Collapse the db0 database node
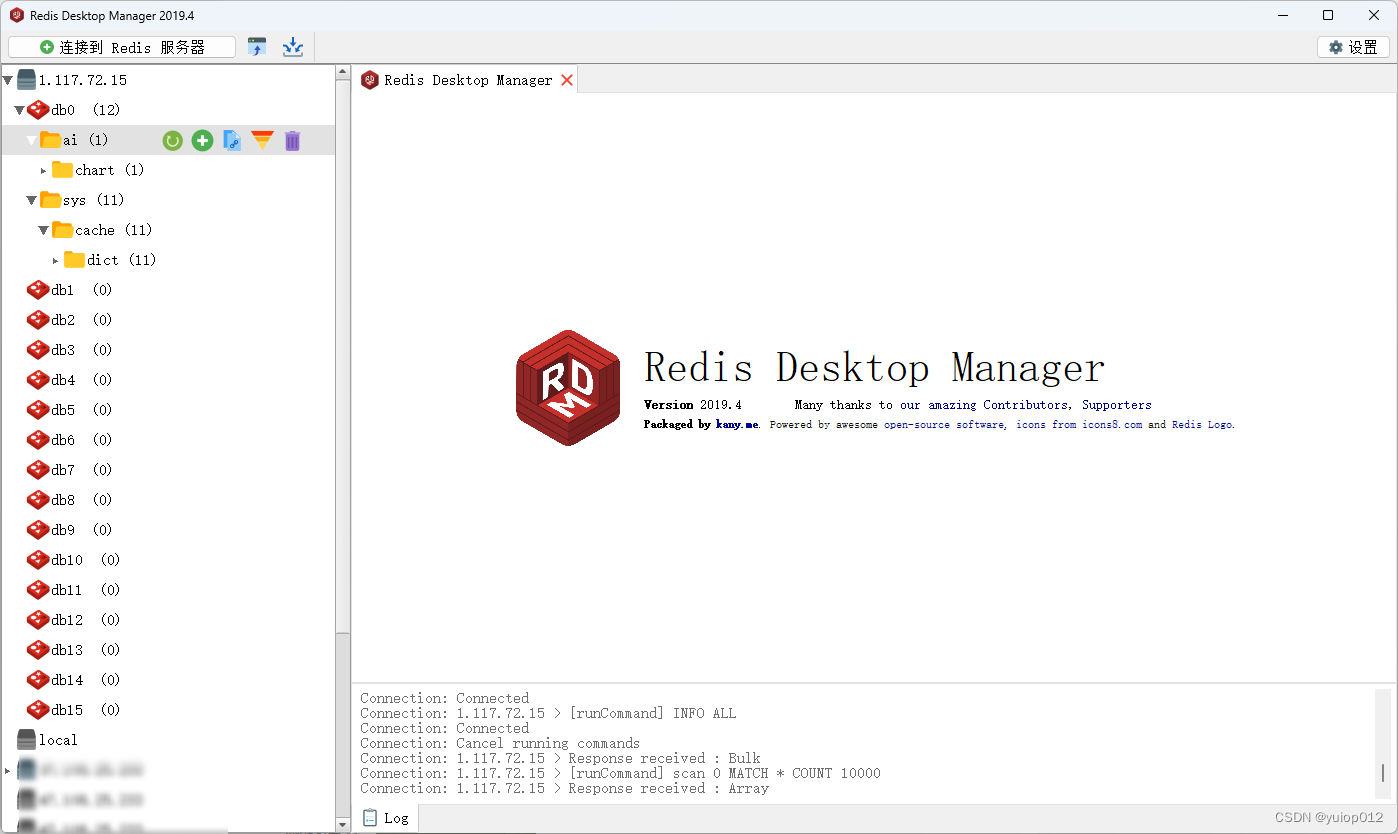The width and height of the screenshot is (1398, 834). (x=19, y=110)
